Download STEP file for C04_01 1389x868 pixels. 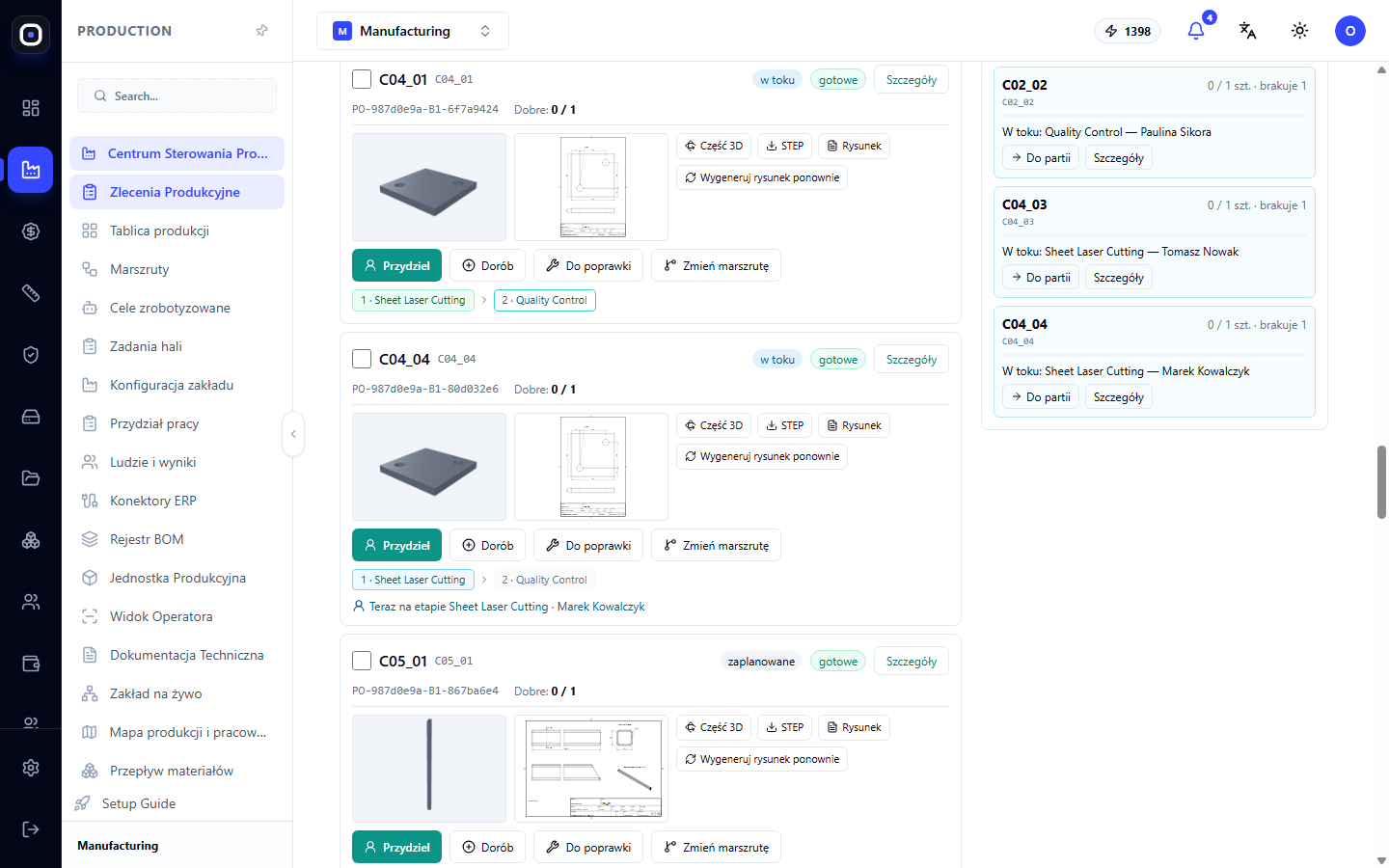(x=784, y=146)
